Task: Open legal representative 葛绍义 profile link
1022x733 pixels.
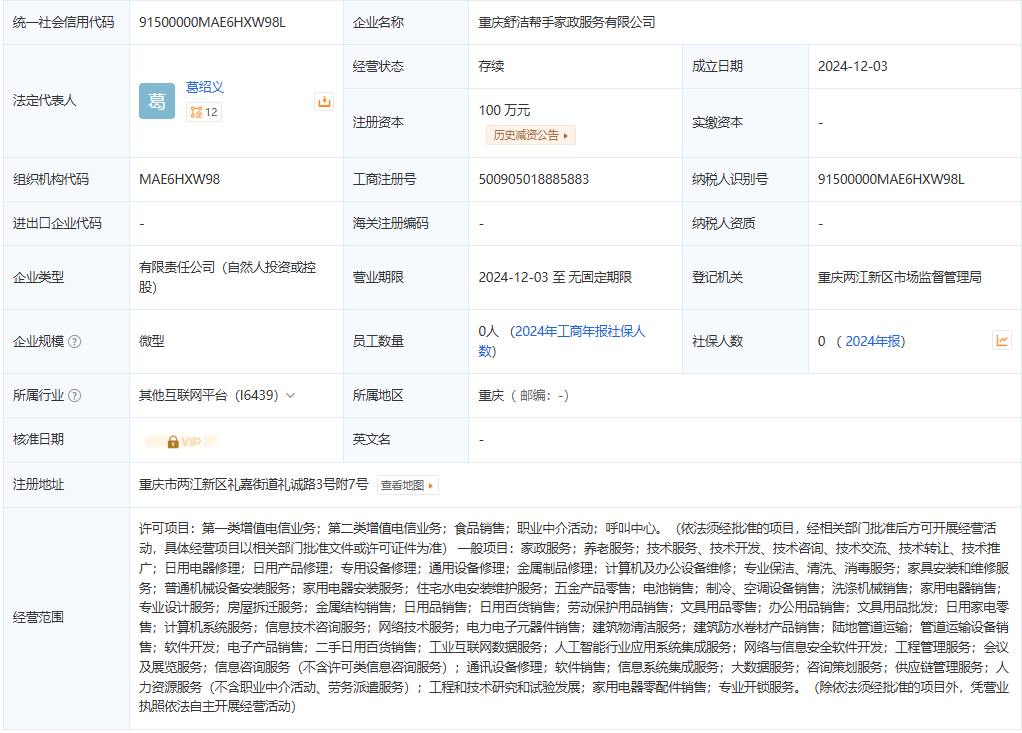Action: (205, 87)
